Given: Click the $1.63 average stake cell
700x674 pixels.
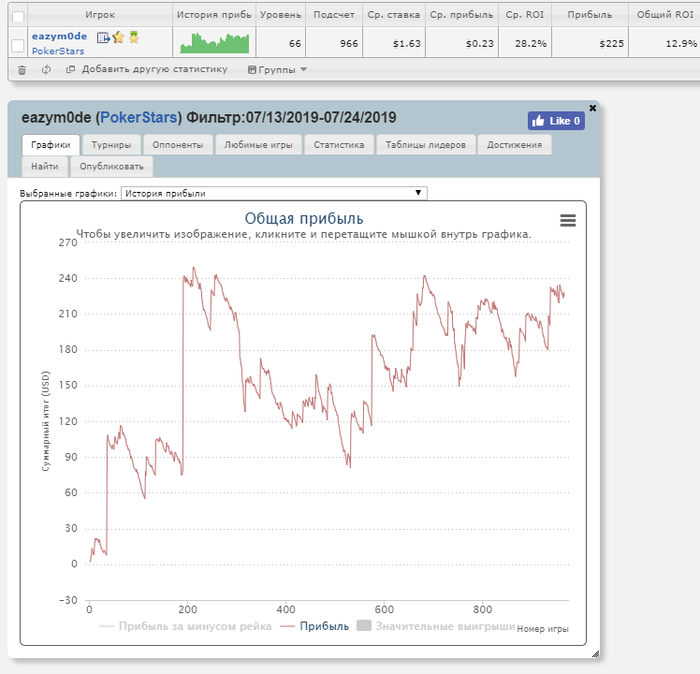Looking at the screenshot, I should pyautogui.click(x=394, y=43).
